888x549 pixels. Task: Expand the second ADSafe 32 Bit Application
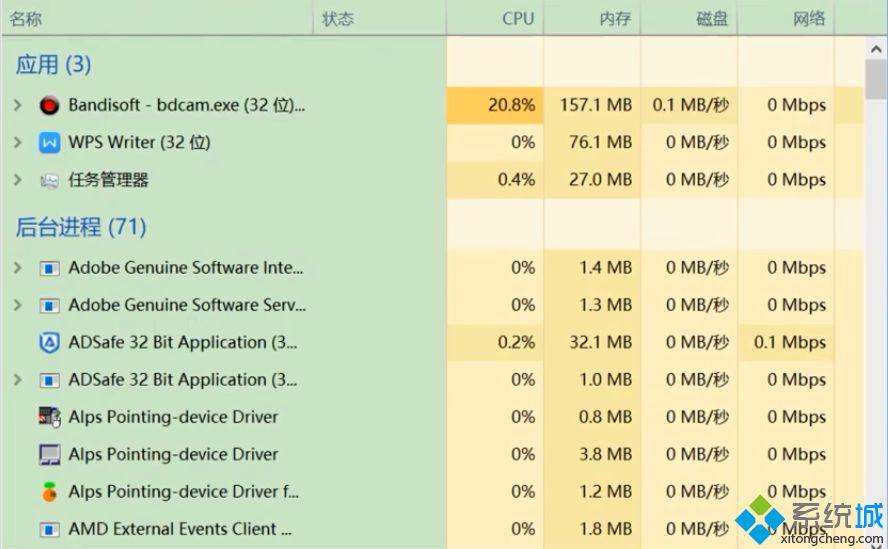(18, 380)
